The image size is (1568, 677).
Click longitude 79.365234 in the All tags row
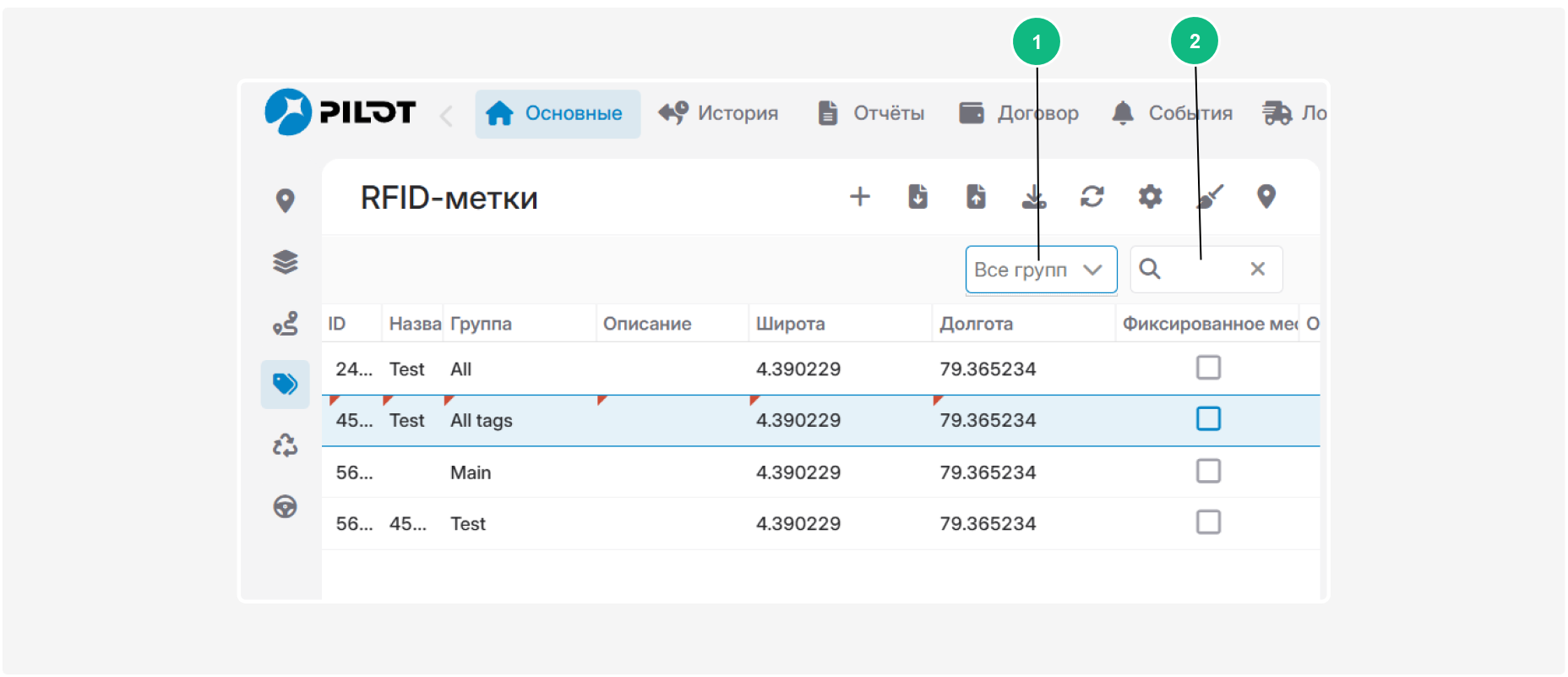988,421
